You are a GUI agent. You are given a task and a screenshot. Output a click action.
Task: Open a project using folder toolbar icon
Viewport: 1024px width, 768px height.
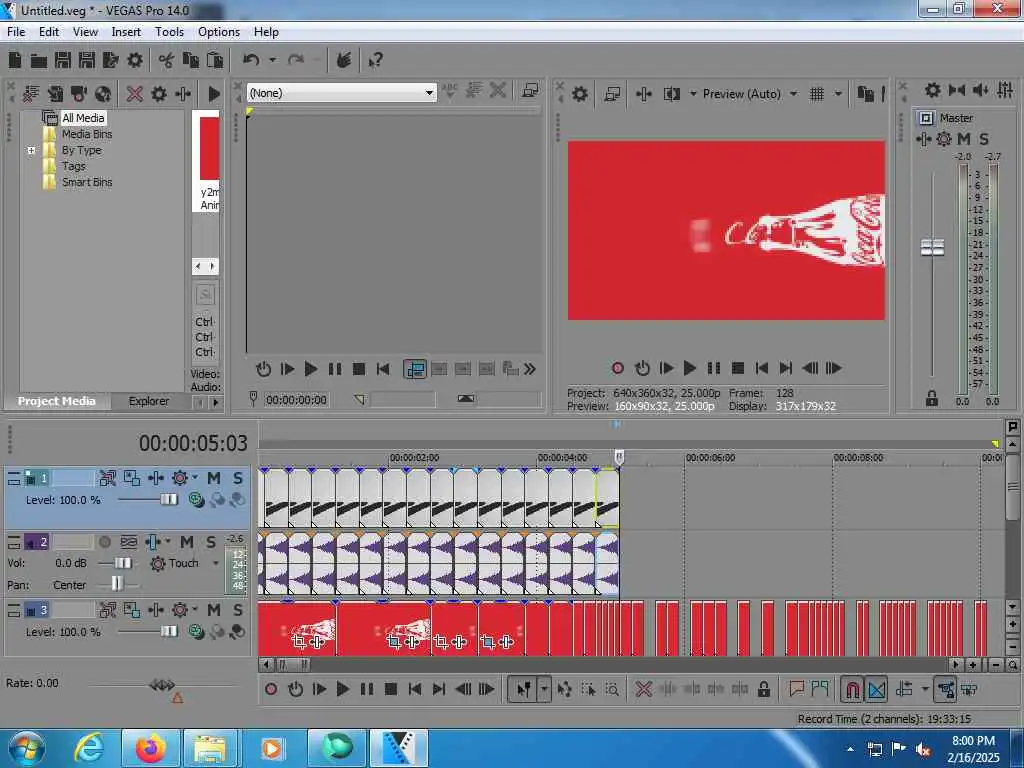coord(39,61)
